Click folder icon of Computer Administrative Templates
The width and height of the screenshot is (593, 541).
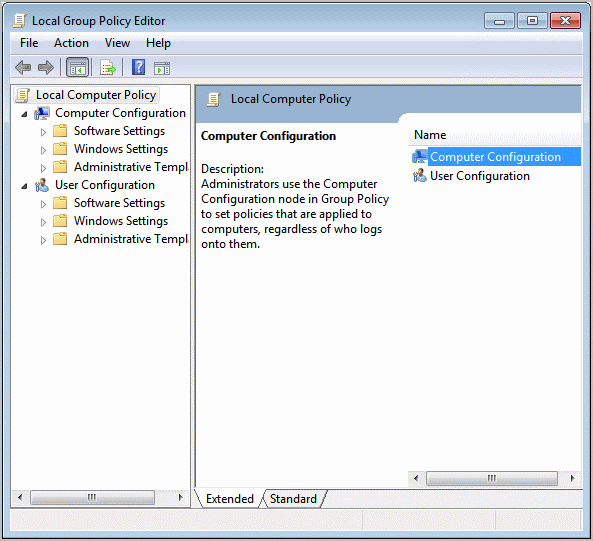[60, 167]
